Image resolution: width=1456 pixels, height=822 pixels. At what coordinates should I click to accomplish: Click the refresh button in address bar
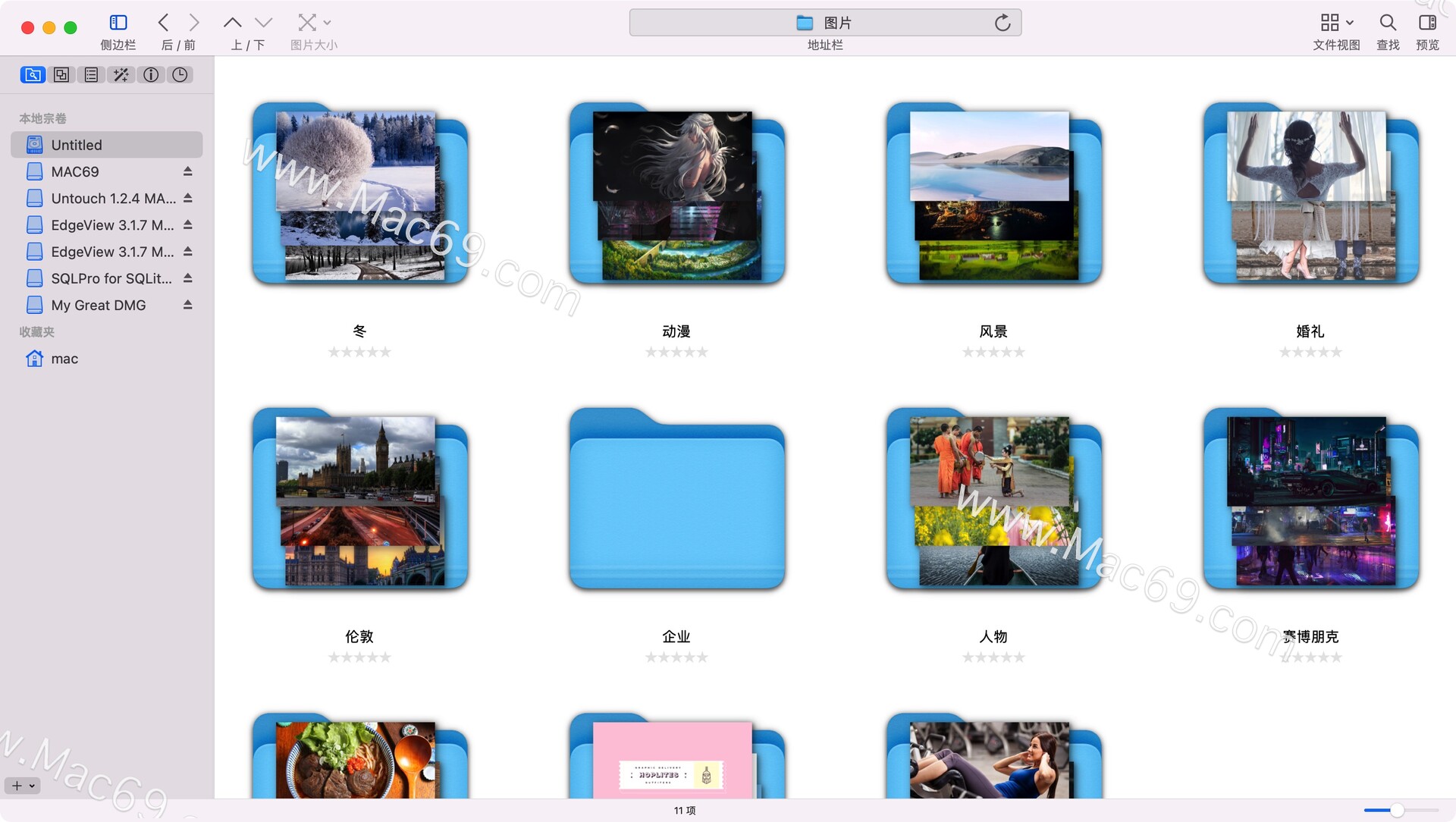click(1003, 22)
